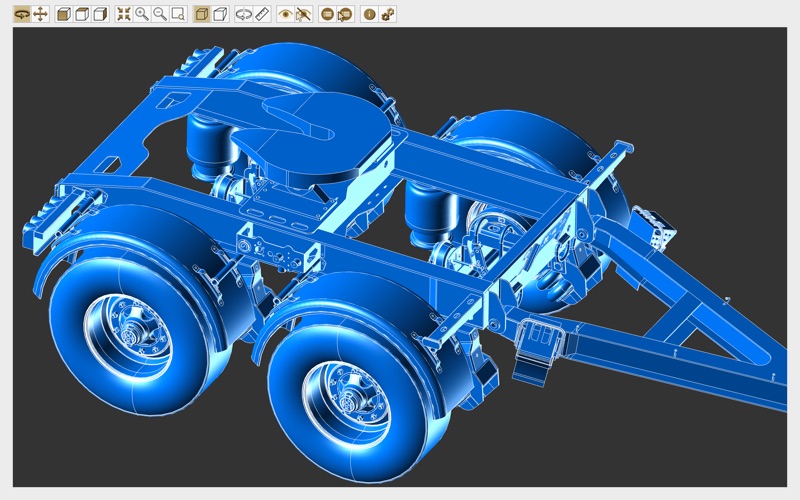The width and height of the screenshot is (800, 500).
Task: Open the settings gears icon
Action: (x=388, y=14)
